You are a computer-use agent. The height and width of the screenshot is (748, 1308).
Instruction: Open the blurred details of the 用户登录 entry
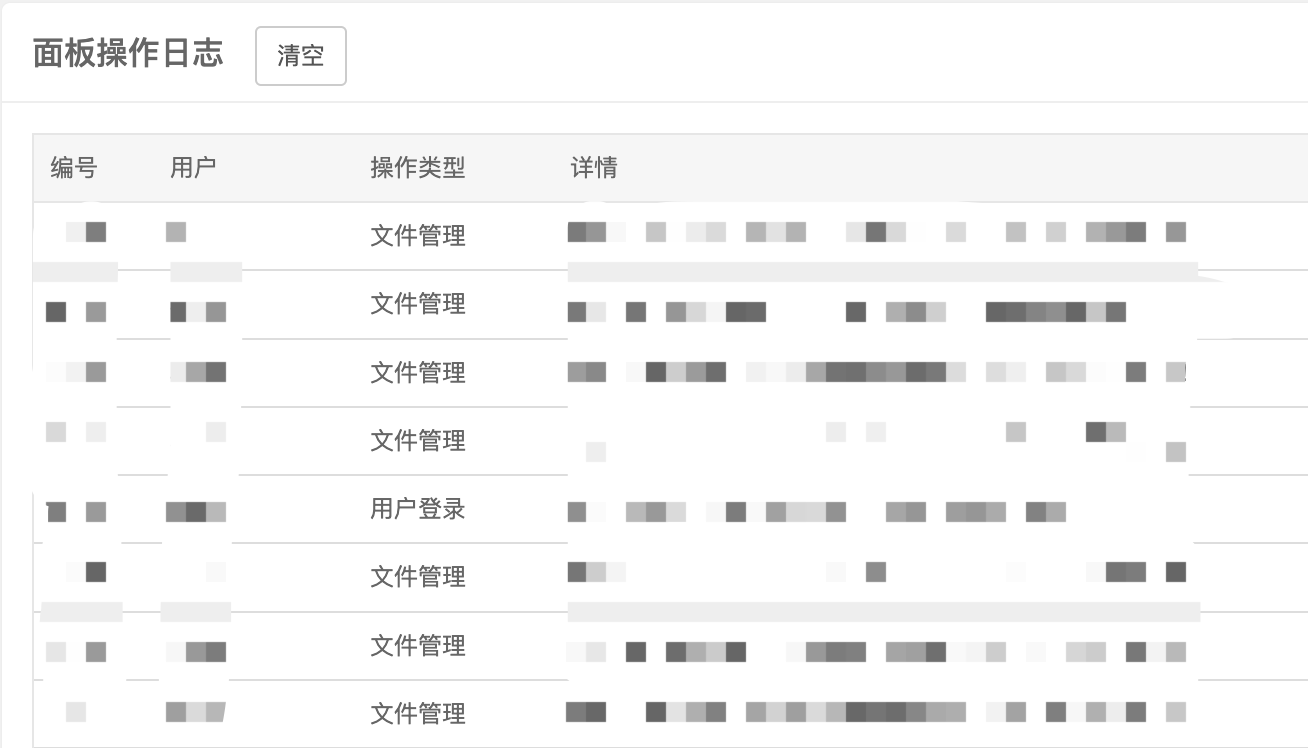[x=816, y=512]
